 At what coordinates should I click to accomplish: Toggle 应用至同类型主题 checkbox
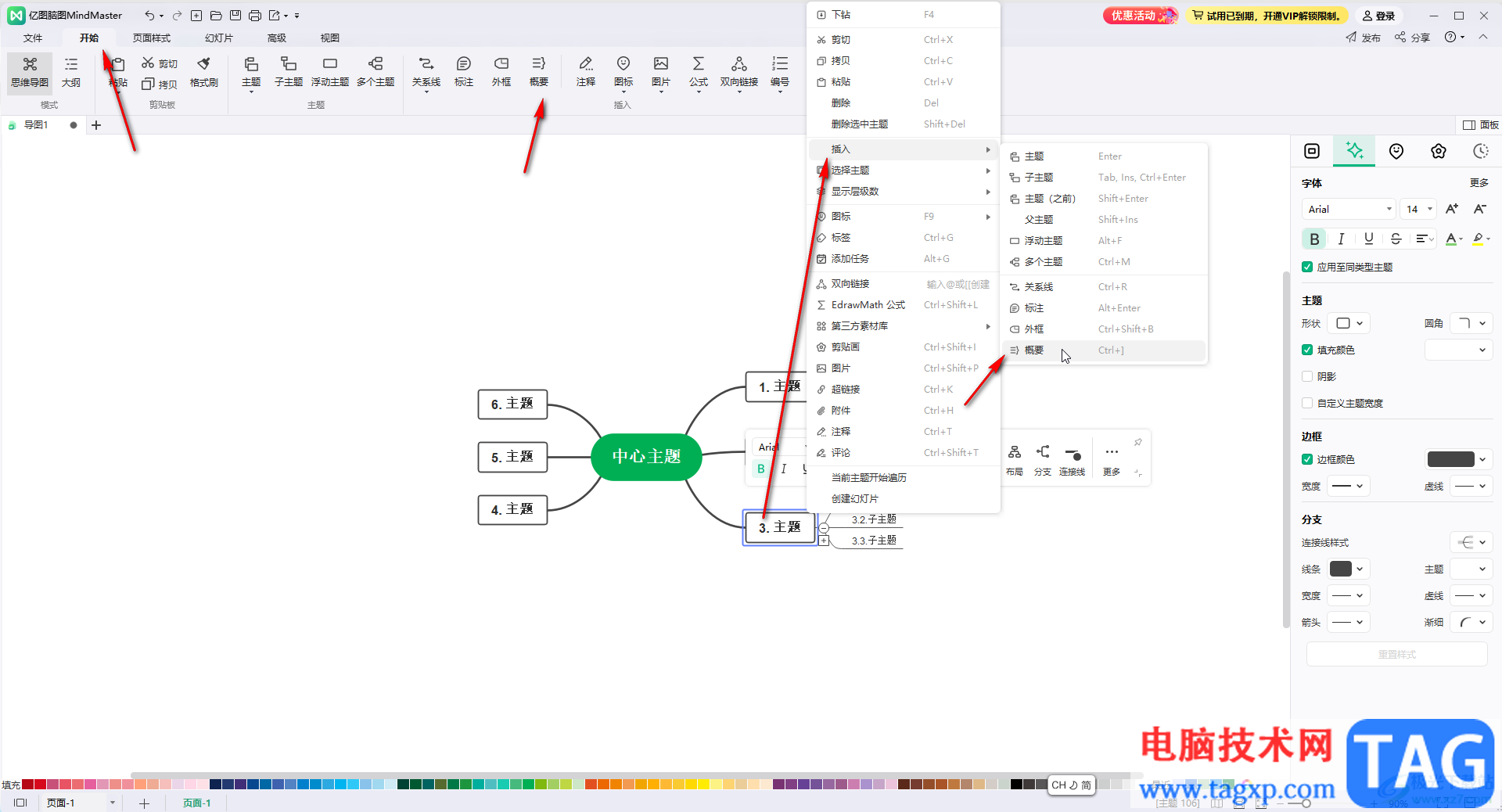tap(1306, 267)
